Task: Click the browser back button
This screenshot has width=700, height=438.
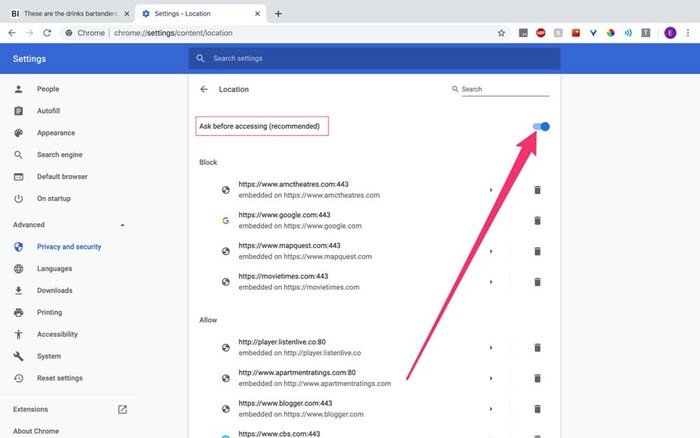Action: click(x=12, y=33)
